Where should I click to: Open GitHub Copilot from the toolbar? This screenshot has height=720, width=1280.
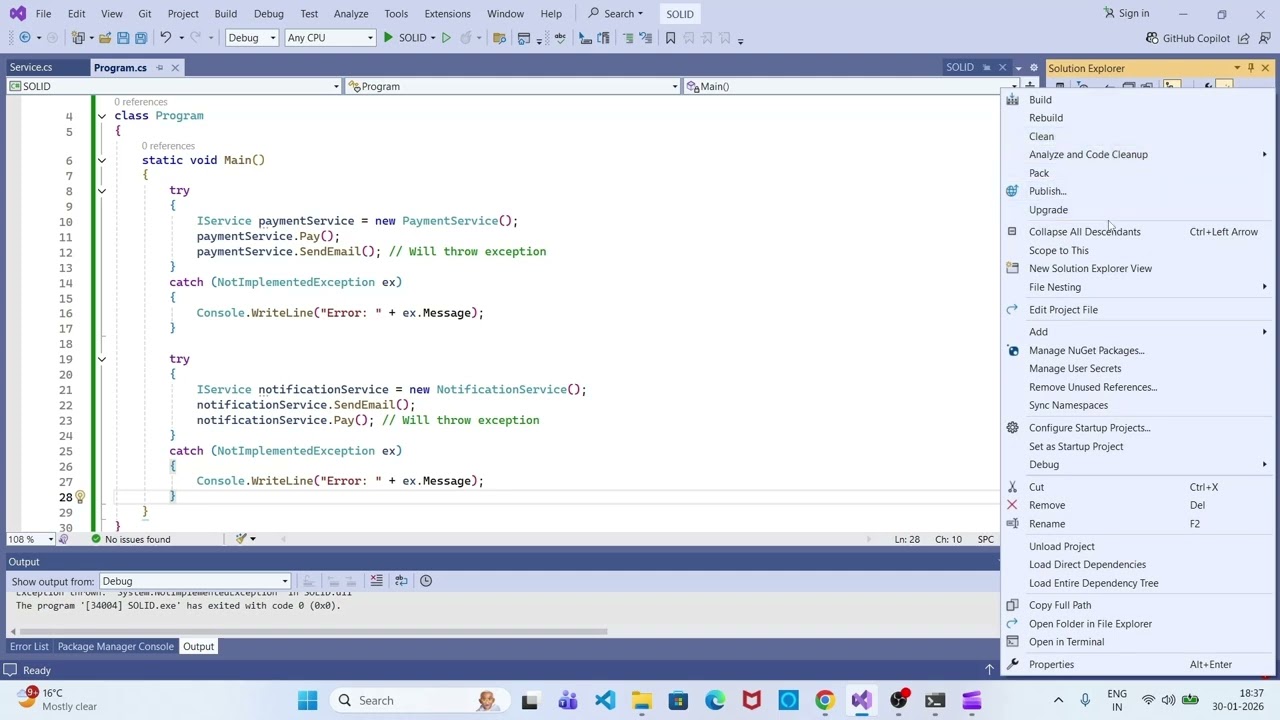[x=1188, y=38]
